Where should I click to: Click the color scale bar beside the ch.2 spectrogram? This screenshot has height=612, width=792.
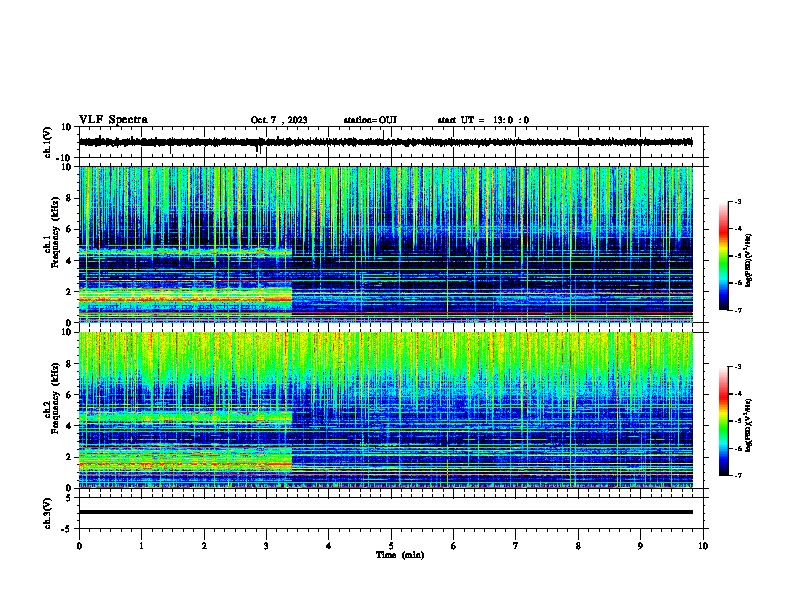(x=723, y=421)
